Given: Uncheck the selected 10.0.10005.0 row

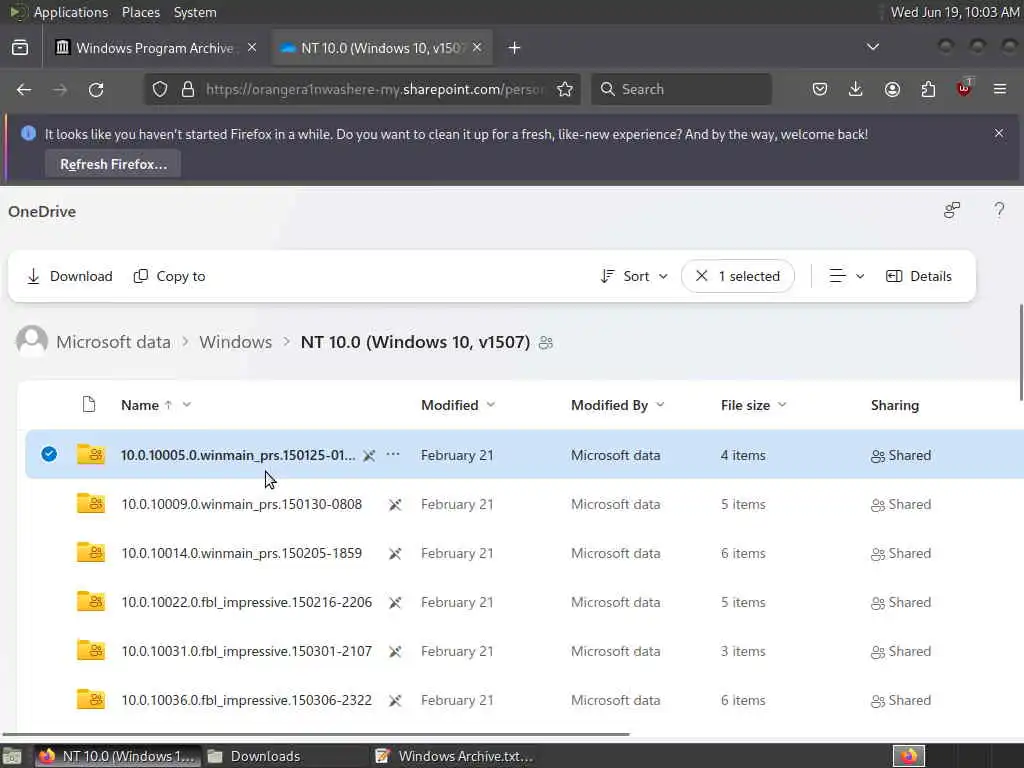Looking at the screenshot, I should (x=49, y=454).
